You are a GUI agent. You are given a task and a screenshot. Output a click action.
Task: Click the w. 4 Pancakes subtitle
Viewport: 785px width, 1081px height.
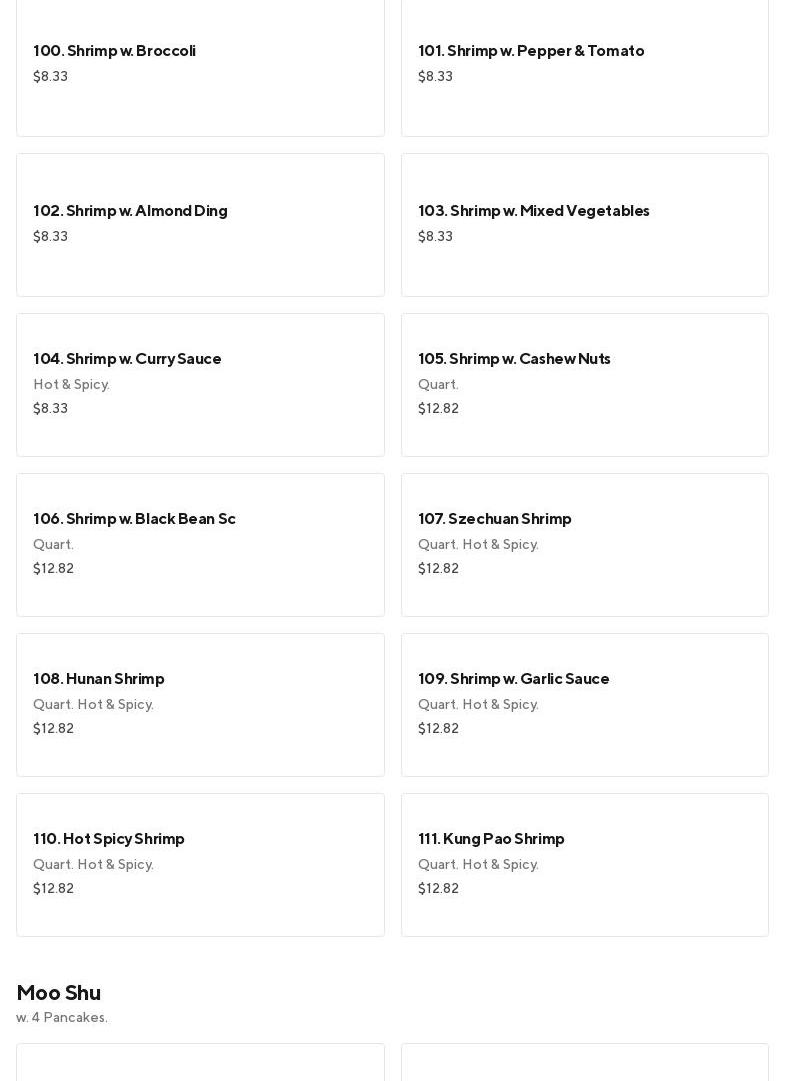(62, 1018)
